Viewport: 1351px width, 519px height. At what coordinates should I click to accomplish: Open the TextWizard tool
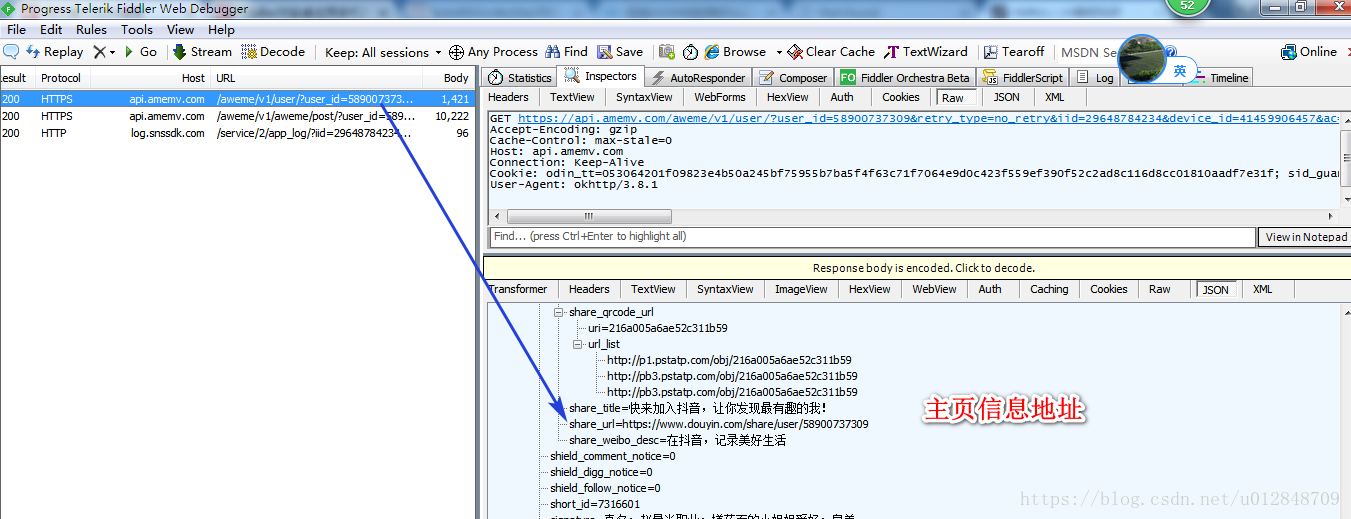pyautogui.click(x=926, y=52)
